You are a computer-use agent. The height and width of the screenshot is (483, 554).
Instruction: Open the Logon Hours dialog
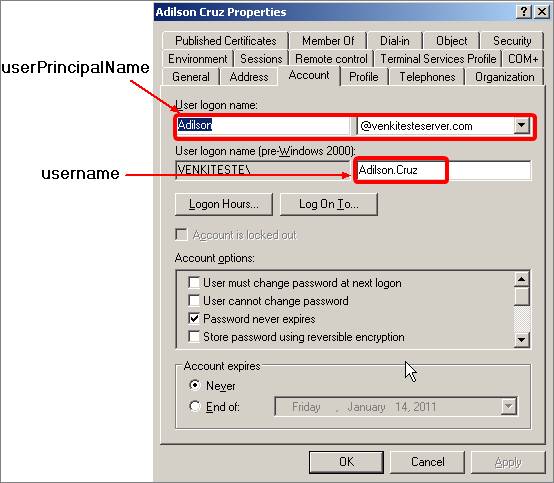click(224, 204)
